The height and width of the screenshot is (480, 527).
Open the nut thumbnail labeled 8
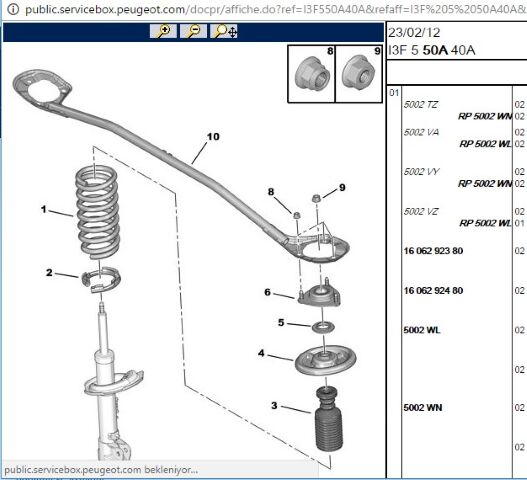pyautogui.click(x=312, y=74)
